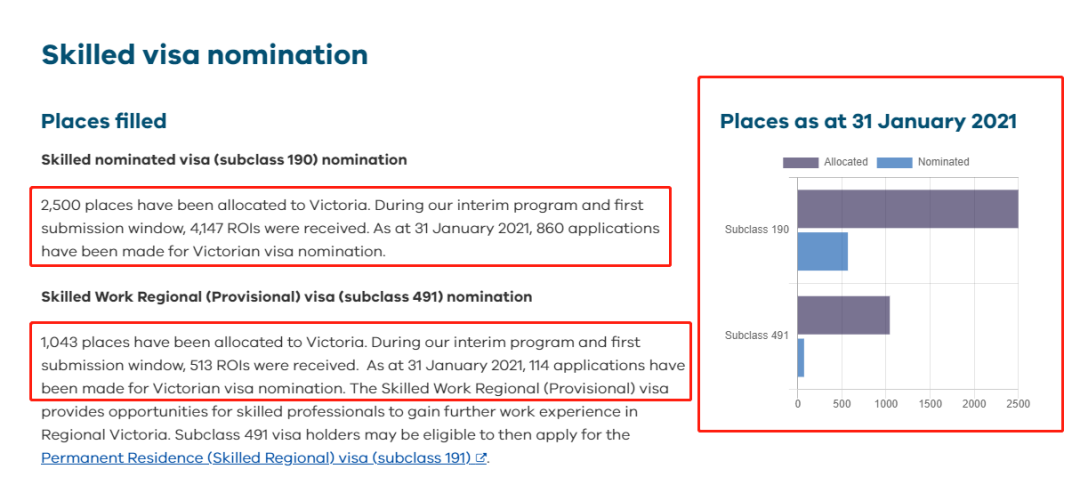Click the 2500 value on chart axis
This screenshot has width=1080, height=477.
click(x=1018, y=404)
